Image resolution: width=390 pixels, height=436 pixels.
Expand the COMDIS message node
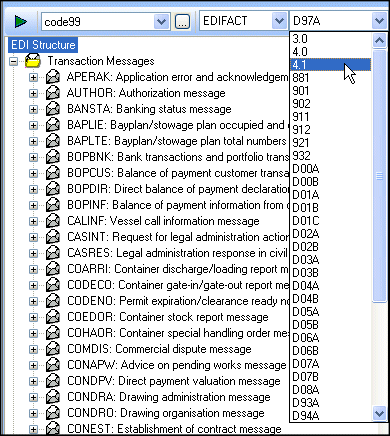[33, 349]
